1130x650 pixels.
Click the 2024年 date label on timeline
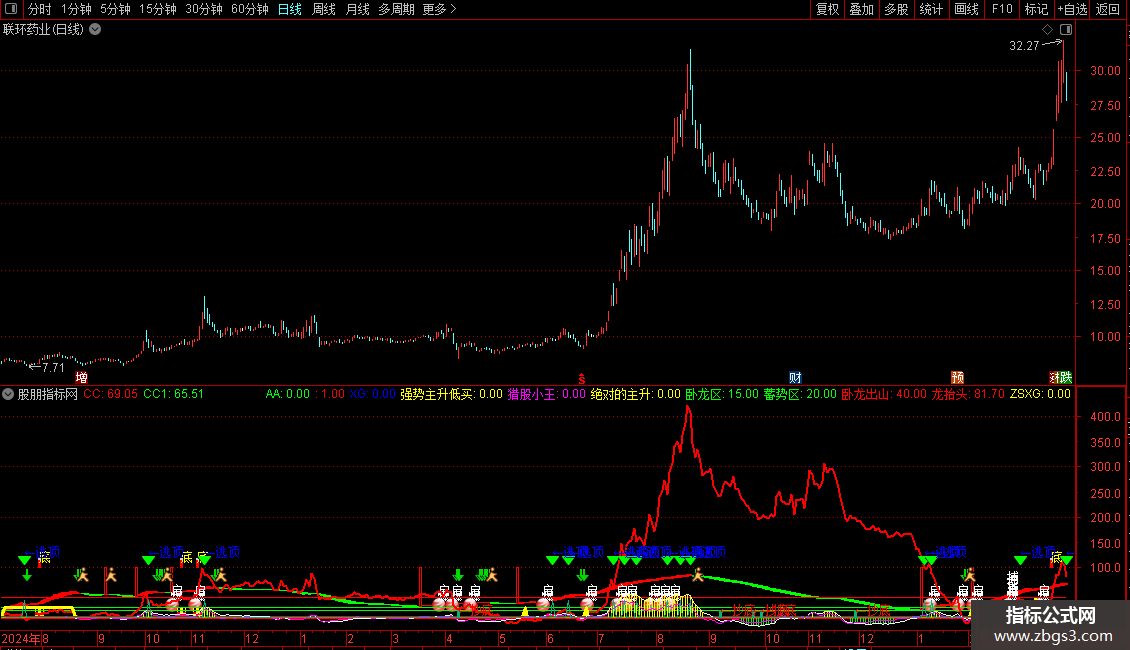click(x=21, y=638)
